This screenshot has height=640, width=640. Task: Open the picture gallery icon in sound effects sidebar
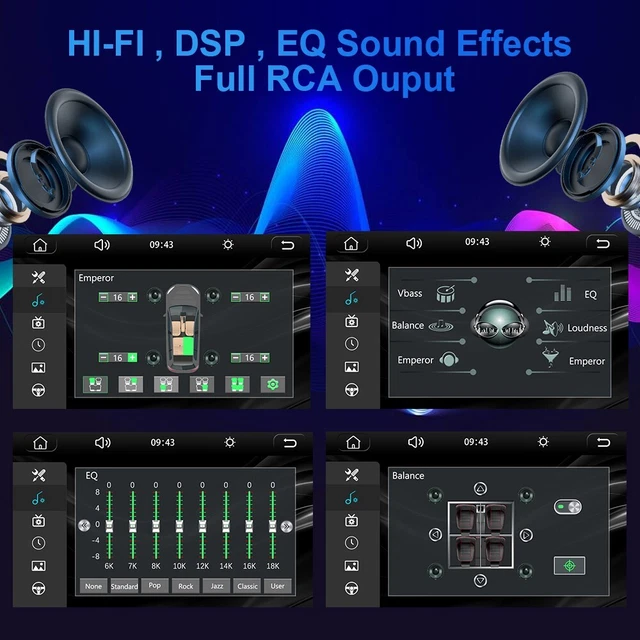click(x=351, y=367)
